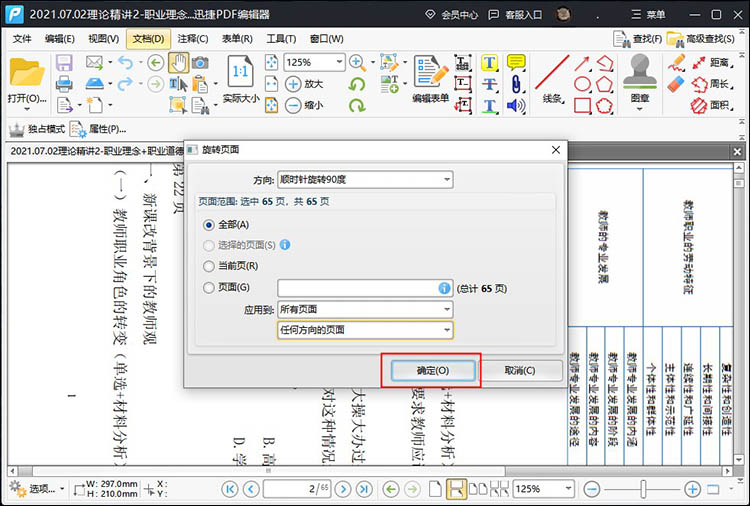Select the eraser tool
Image resolution: width=750 pixels, height=506 pixels.
pos(676,84)
